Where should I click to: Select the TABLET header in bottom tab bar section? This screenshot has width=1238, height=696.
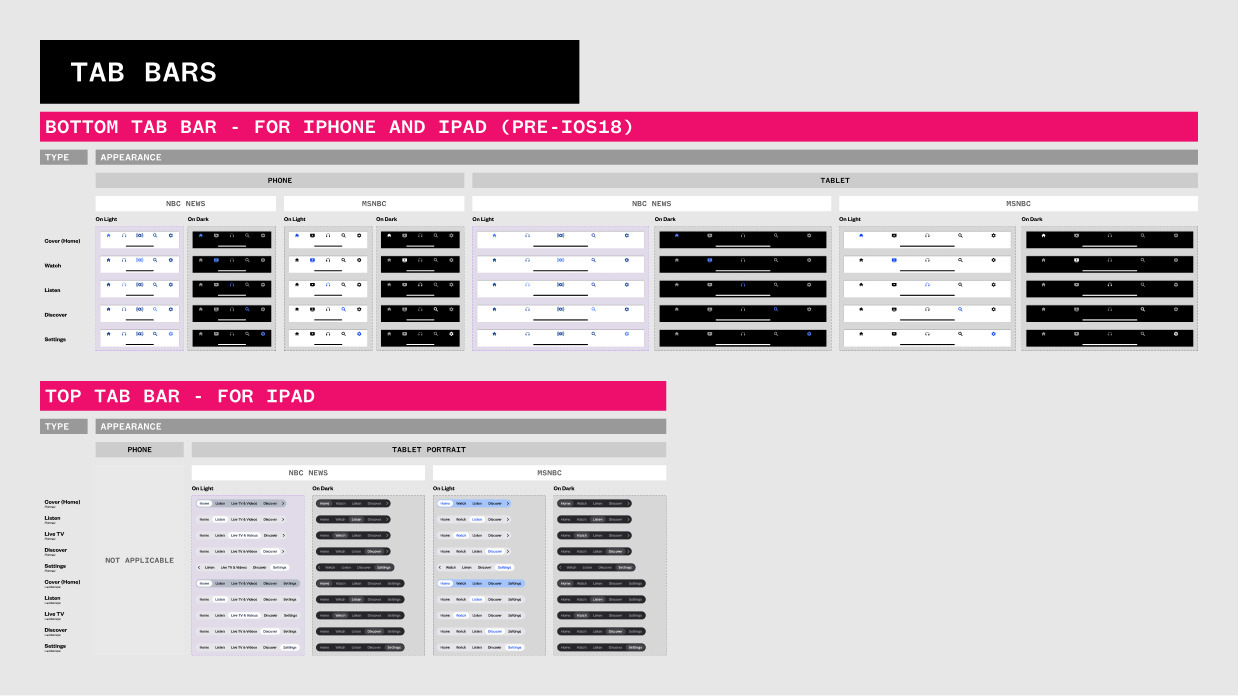click(834, 181)
